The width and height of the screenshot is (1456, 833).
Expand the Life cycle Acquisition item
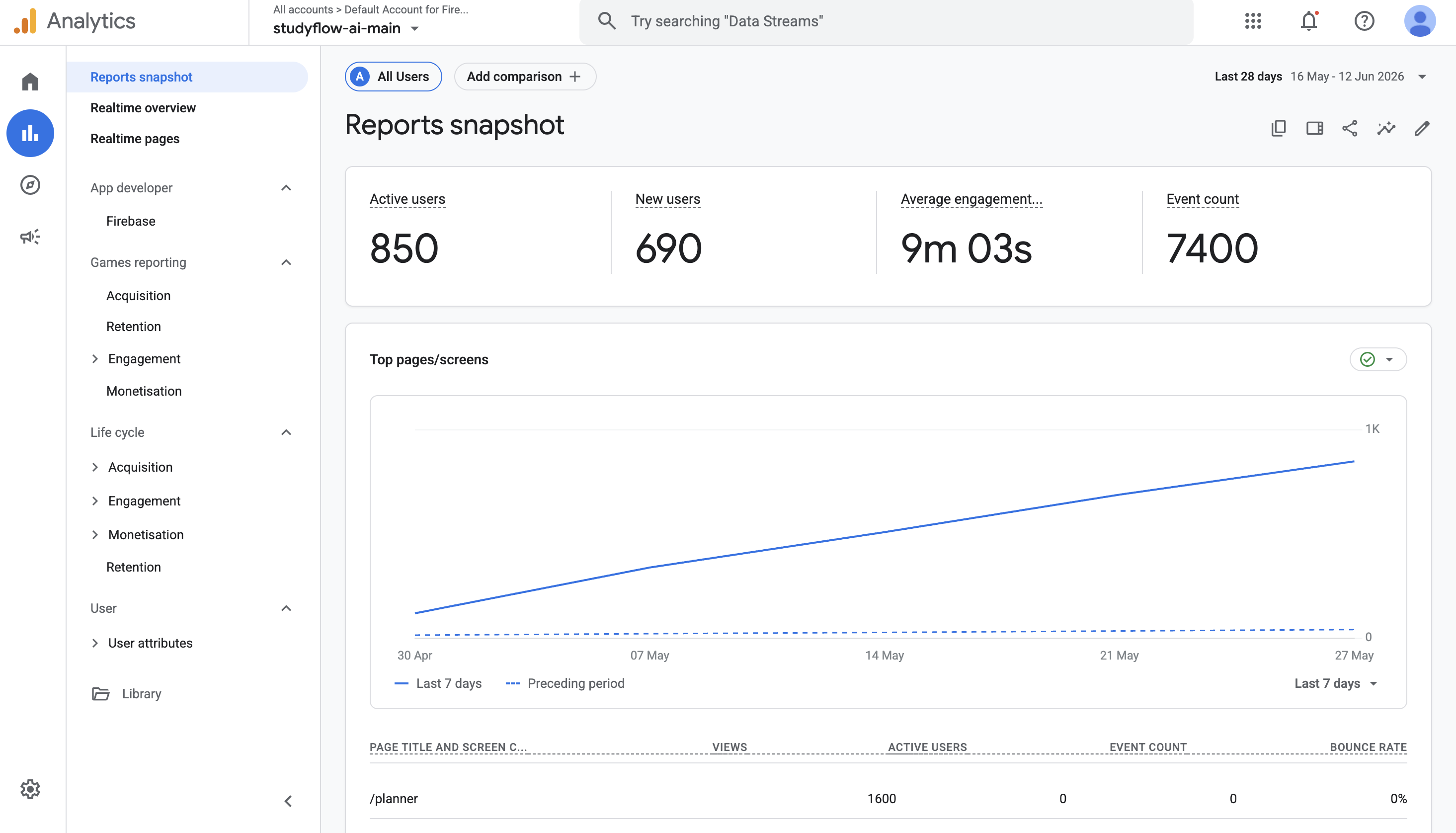point(140,467)
